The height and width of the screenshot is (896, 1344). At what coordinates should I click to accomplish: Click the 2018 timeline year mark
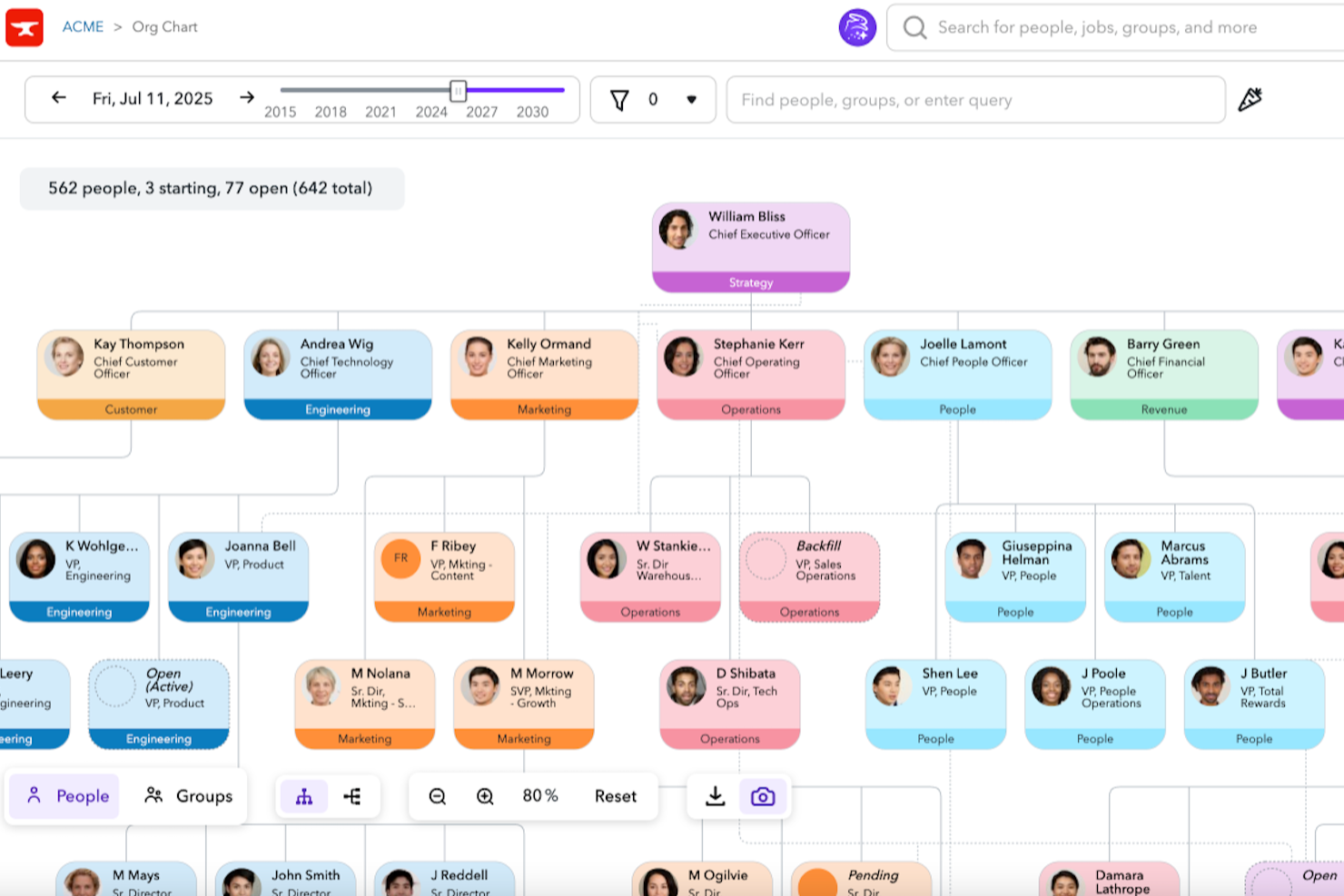pyautogui.click(x=331, y=112)
